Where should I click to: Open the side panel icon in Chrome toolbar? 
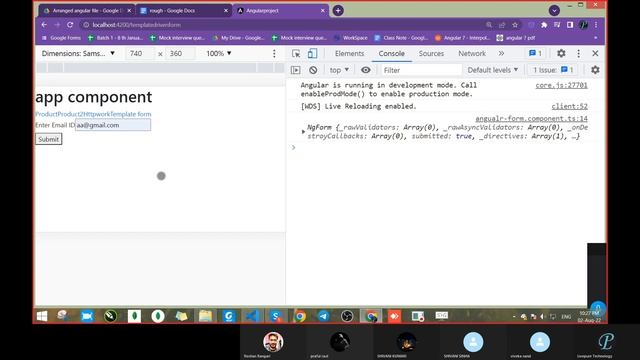click(570, 25)
